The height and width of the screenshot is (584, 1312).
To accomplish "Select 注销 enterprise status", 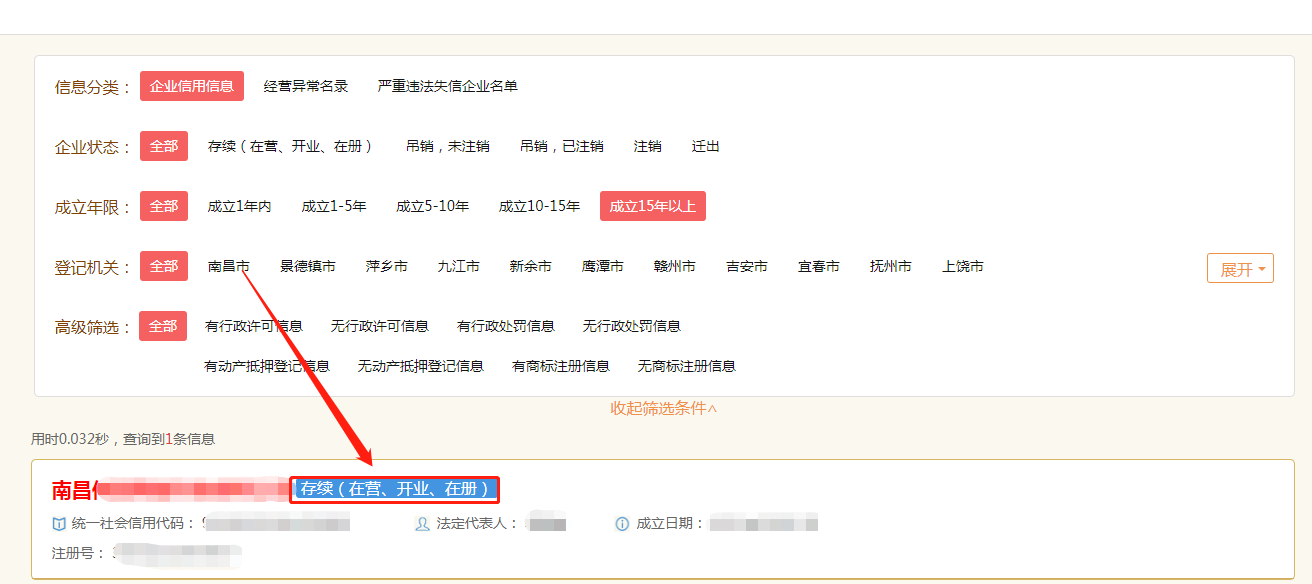I will click(647, 146).
